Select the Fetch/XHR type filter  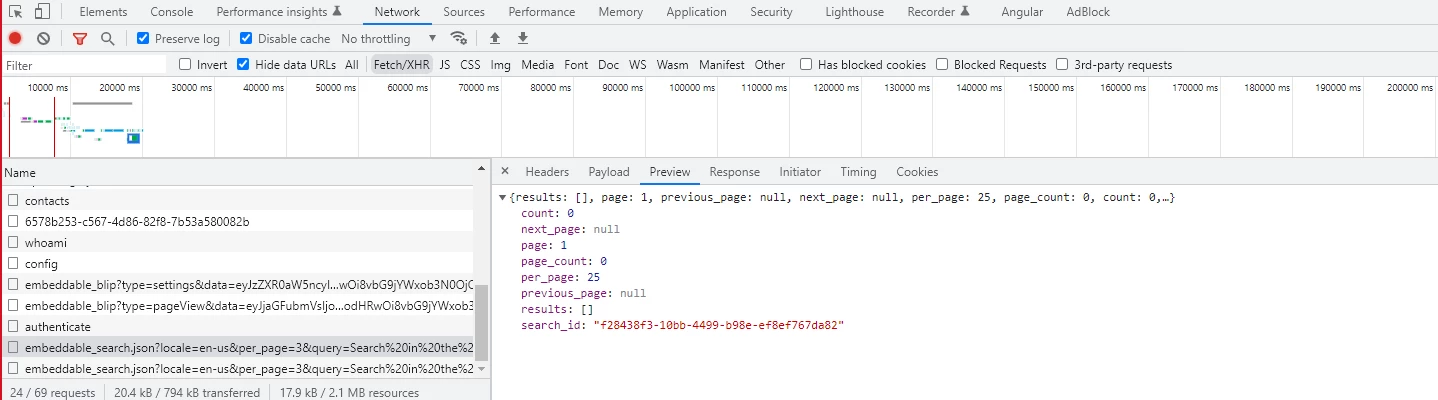401,64
